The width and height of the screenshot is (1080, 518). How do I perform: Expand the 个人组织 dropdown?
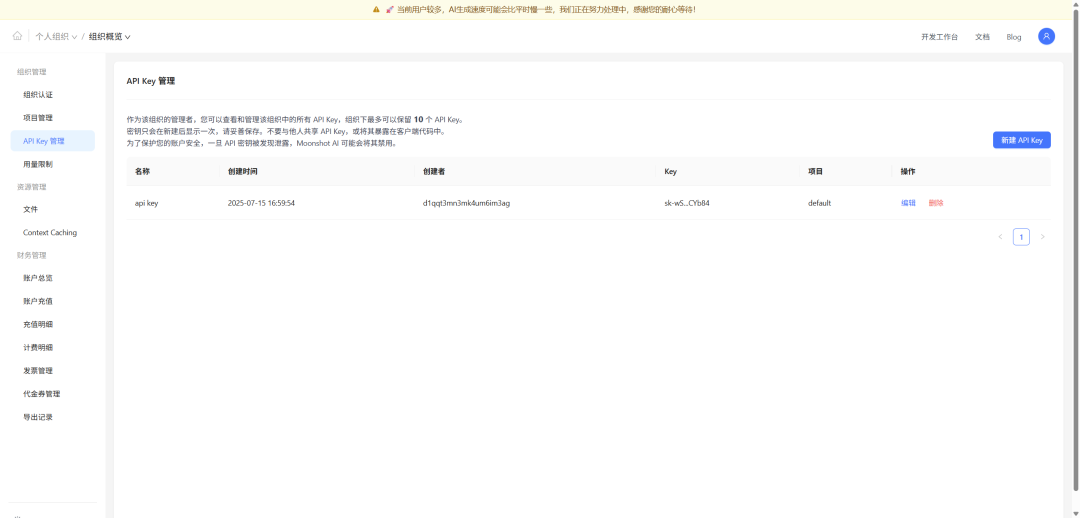pos(56,37)
